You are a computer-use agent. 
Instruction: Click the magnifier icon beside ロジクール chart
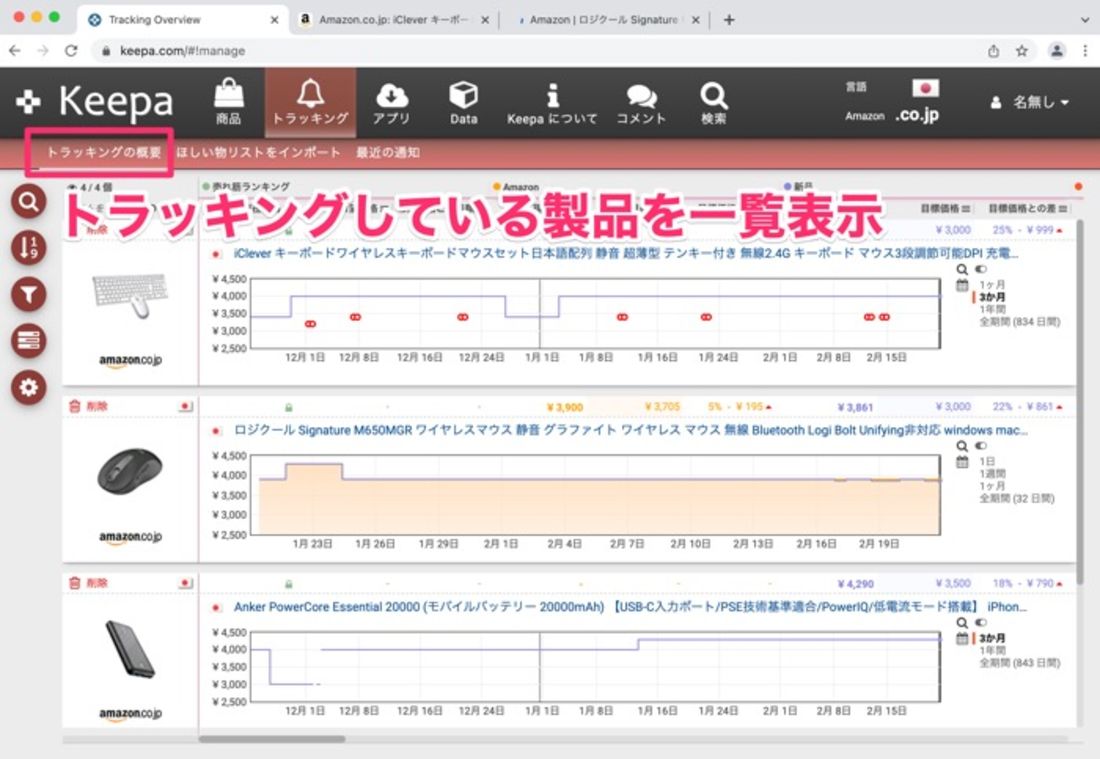(x=962, y=446)
